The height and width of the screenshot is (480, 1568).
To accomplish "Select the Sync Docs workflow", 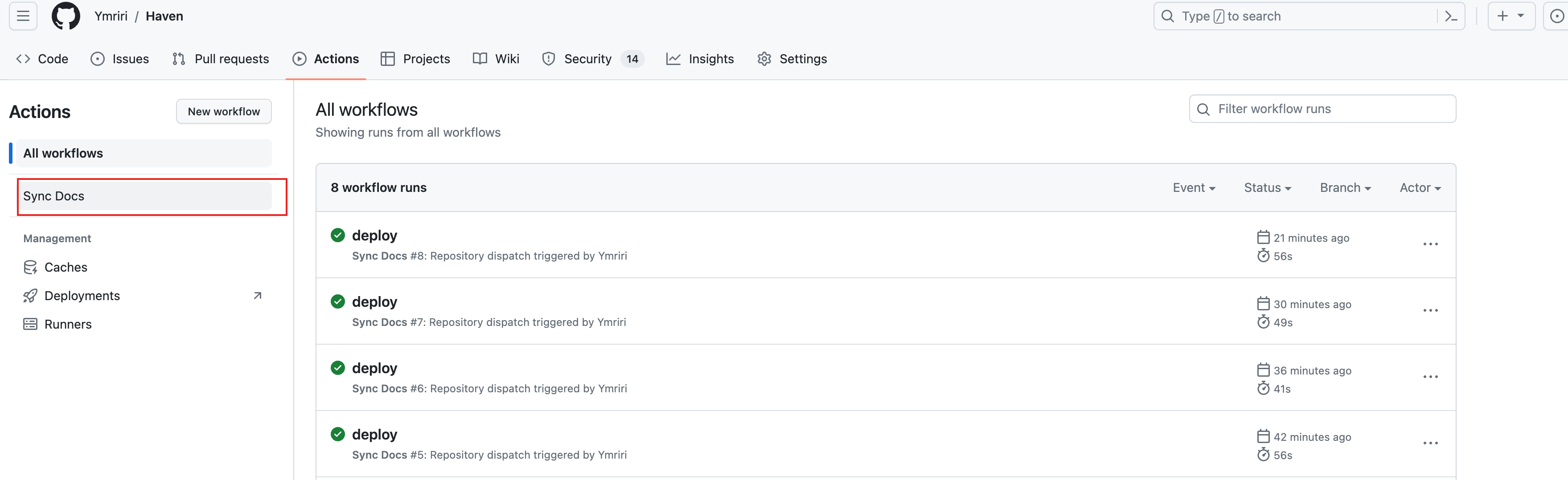I will click(145, 196).
